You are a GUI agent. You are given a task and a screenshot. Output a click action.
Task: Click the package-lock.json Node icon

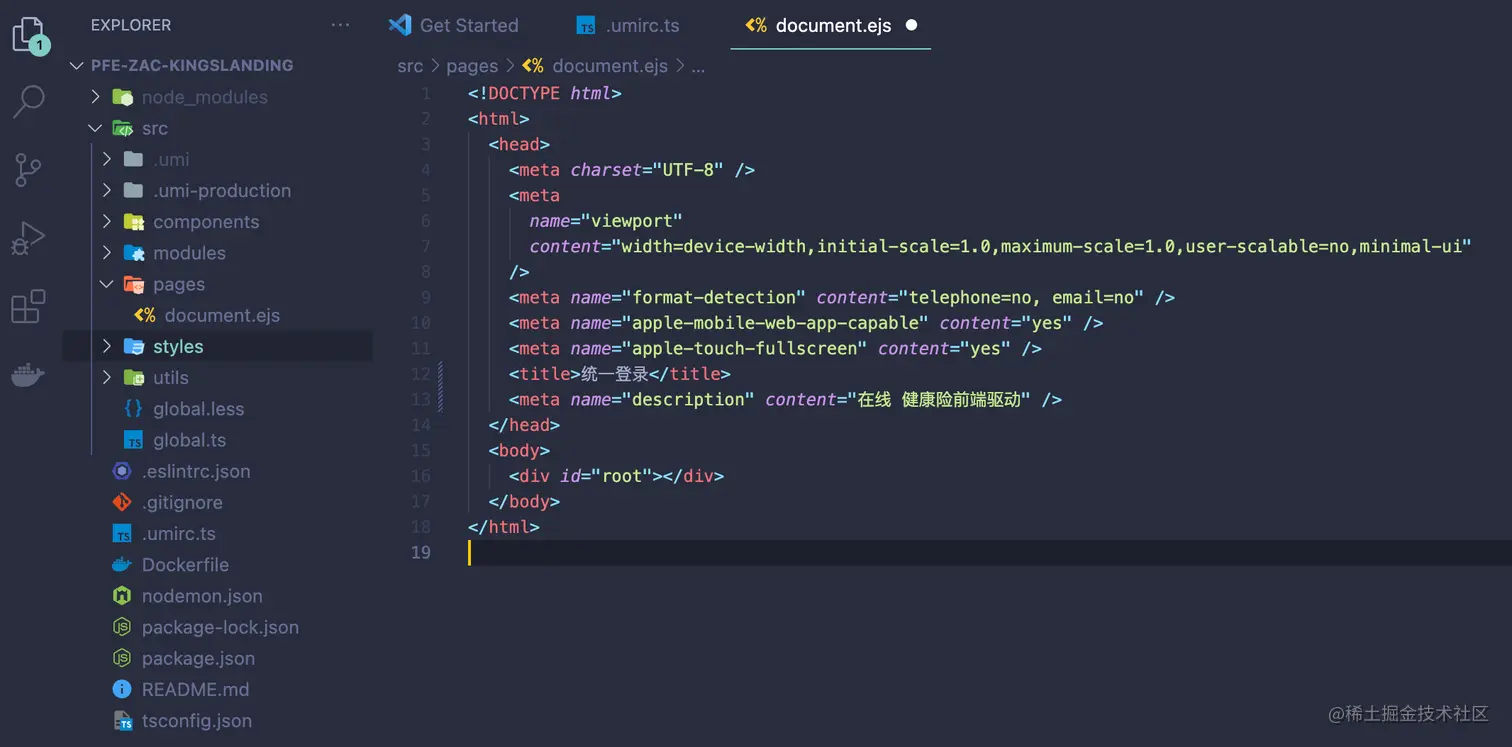pos(122,627)
